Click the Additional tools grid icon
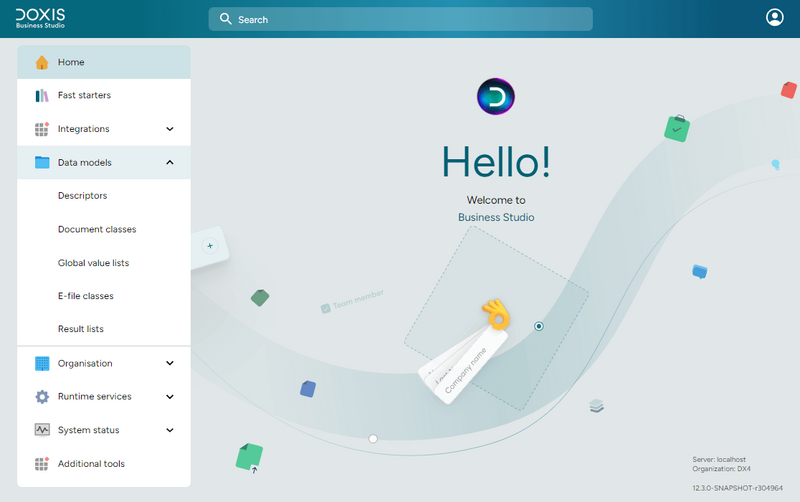 (x=42, y=464)
